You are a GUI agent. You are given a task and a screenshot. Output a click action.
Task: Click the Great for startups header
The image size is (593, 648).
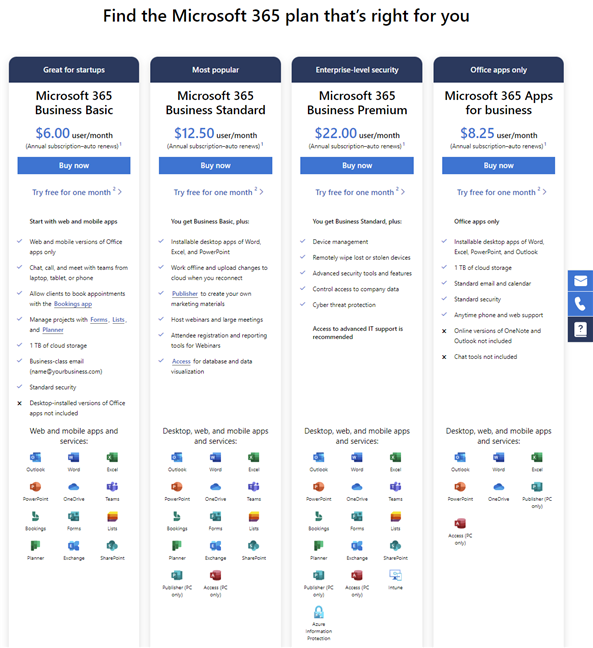tap(74, 70)
